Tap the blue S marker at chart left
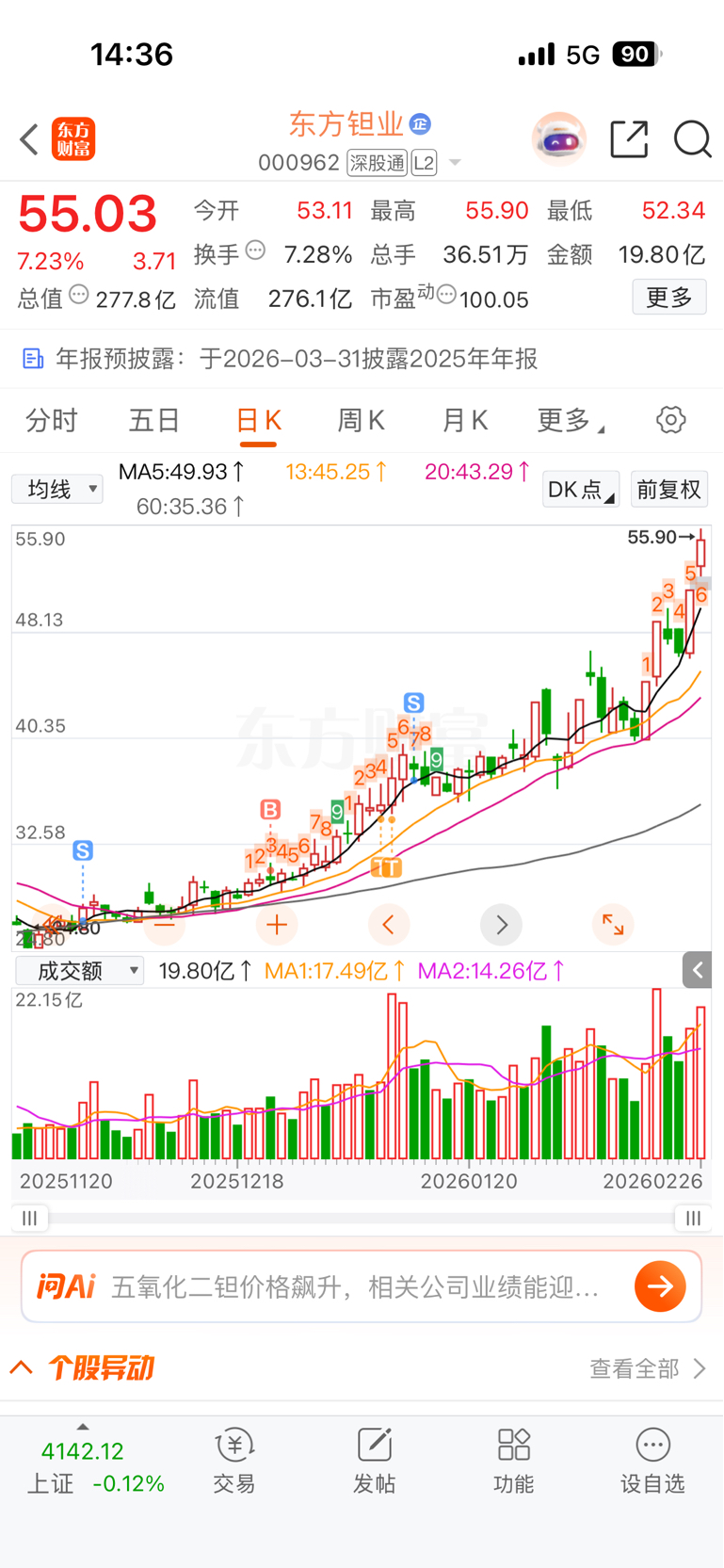Screen dimensions: 724x1568 (83, 851)
